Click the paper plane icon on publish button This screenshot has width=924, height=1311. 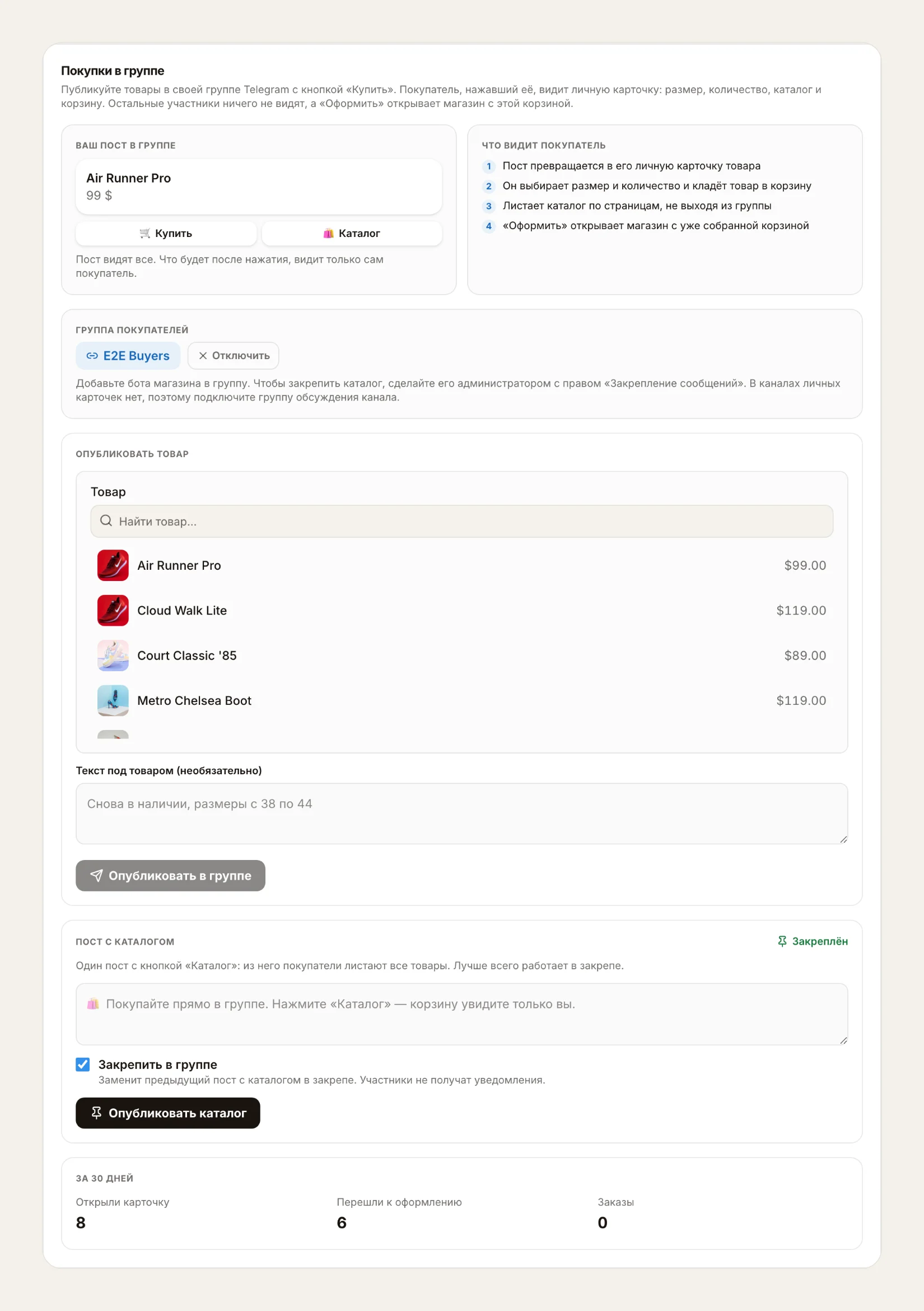96,875
